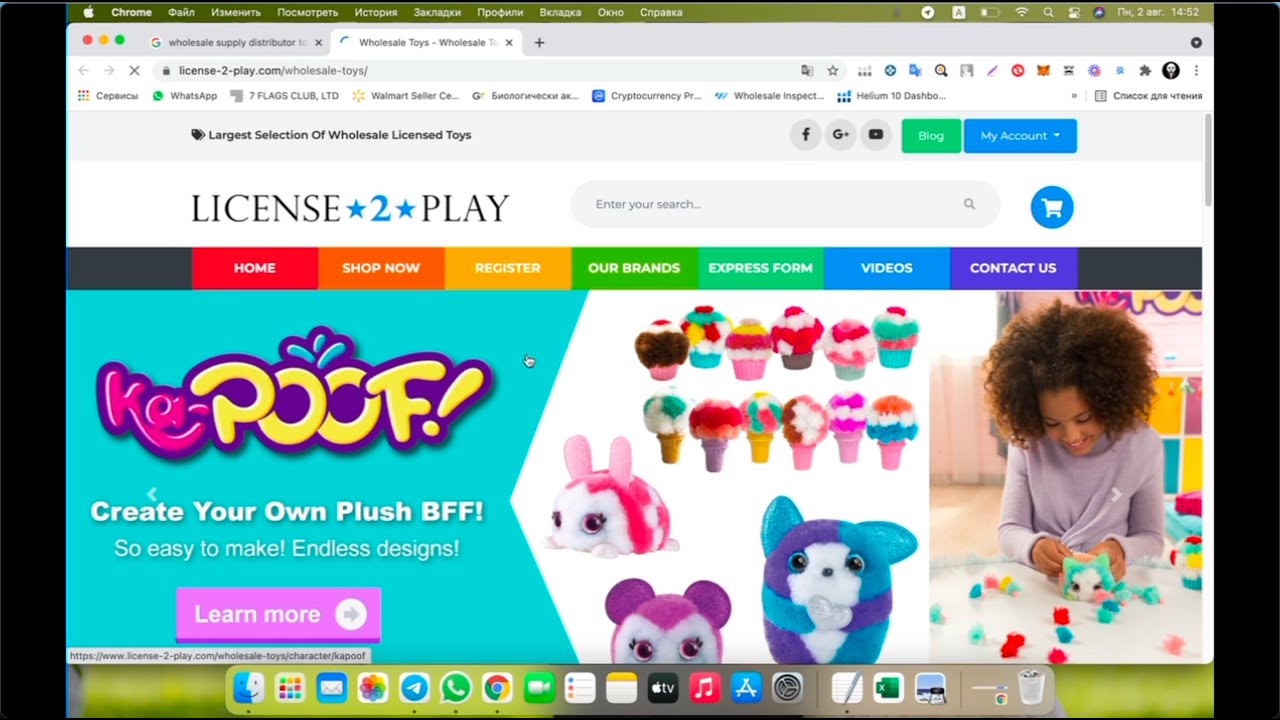Open OUR BRANDS navigation item
Image resolution: width=1280 pixels, height=720 pixels.
pos(634,268)
